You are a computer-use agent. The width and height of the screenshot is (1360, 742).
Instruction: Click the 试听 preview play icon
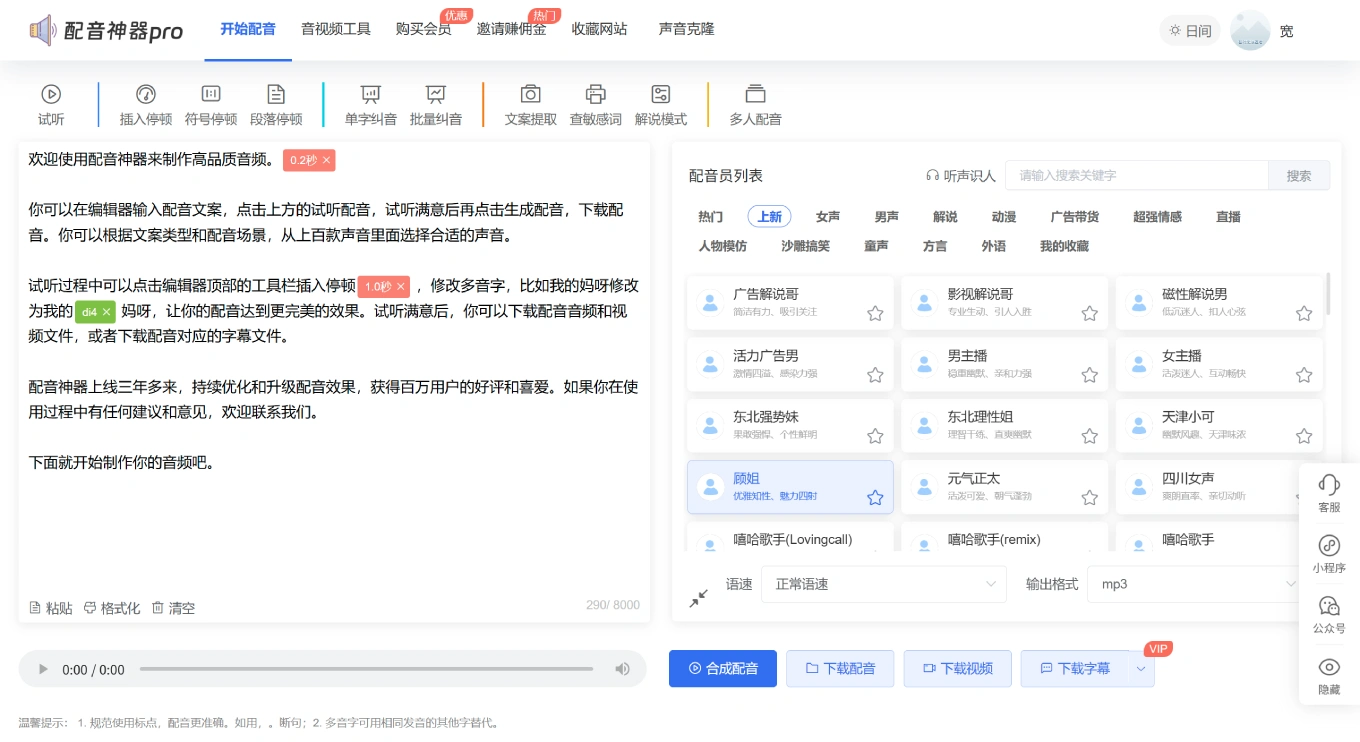[x=51, y=94]
